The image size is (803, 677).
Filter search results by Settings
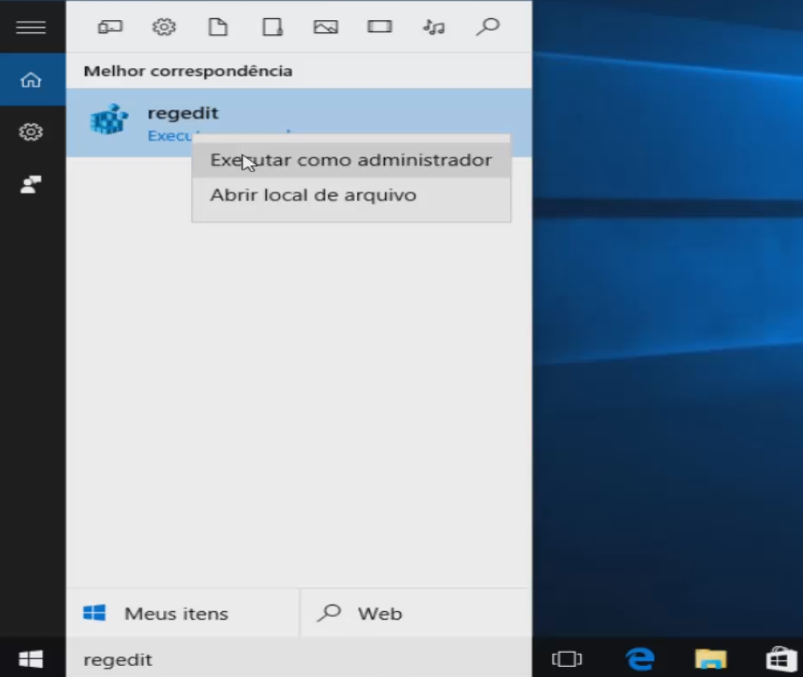tap(164, 27)
